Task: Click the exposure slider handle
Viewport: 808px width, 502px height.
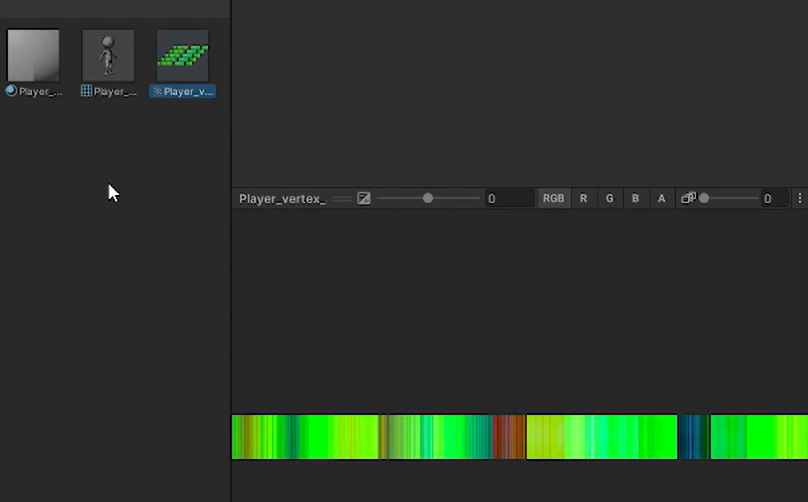Action: coord(428,198)
